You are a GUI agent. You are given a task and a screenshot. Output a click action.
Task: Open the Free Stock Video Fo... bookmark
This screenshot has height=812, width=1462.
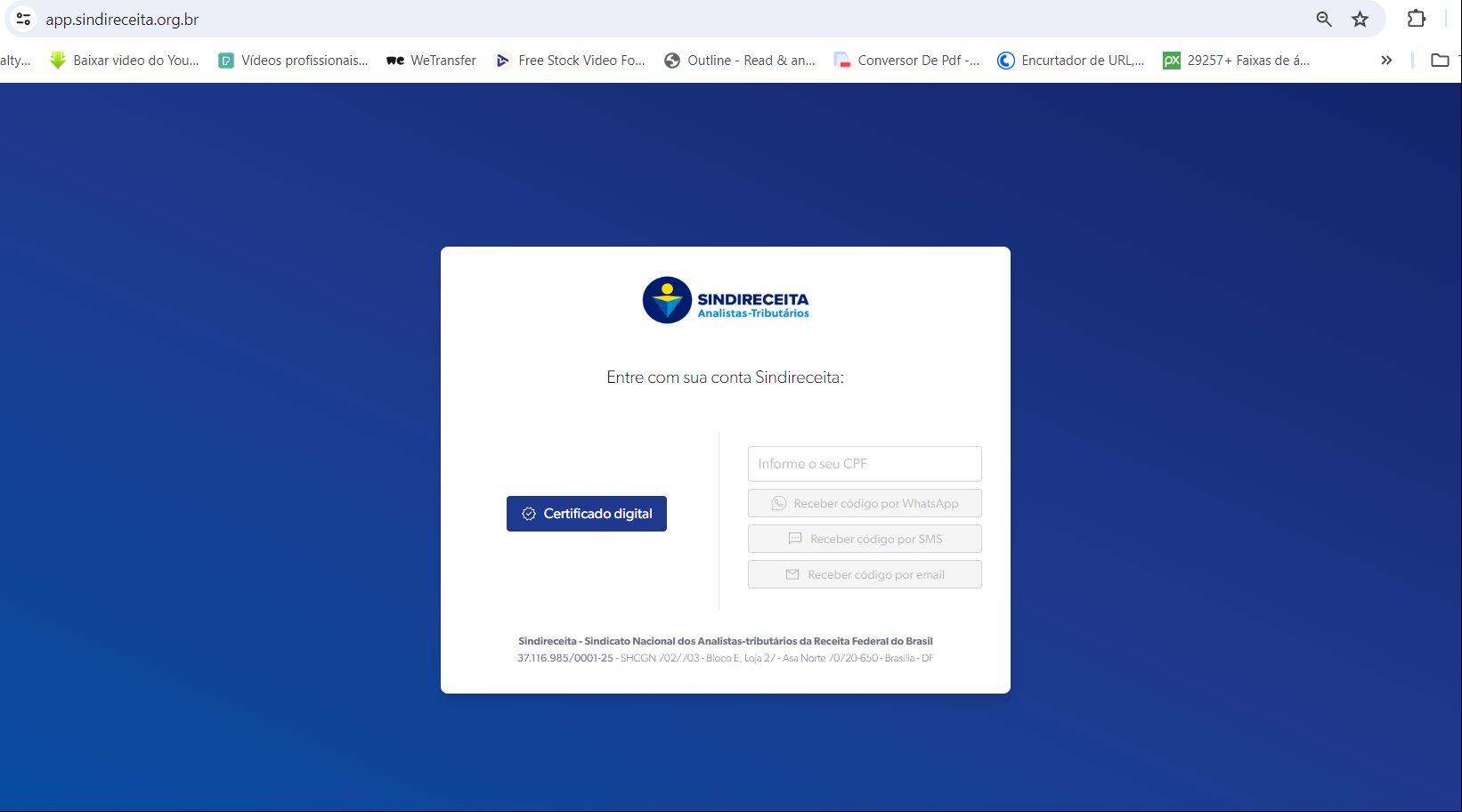tap(570, 61)
